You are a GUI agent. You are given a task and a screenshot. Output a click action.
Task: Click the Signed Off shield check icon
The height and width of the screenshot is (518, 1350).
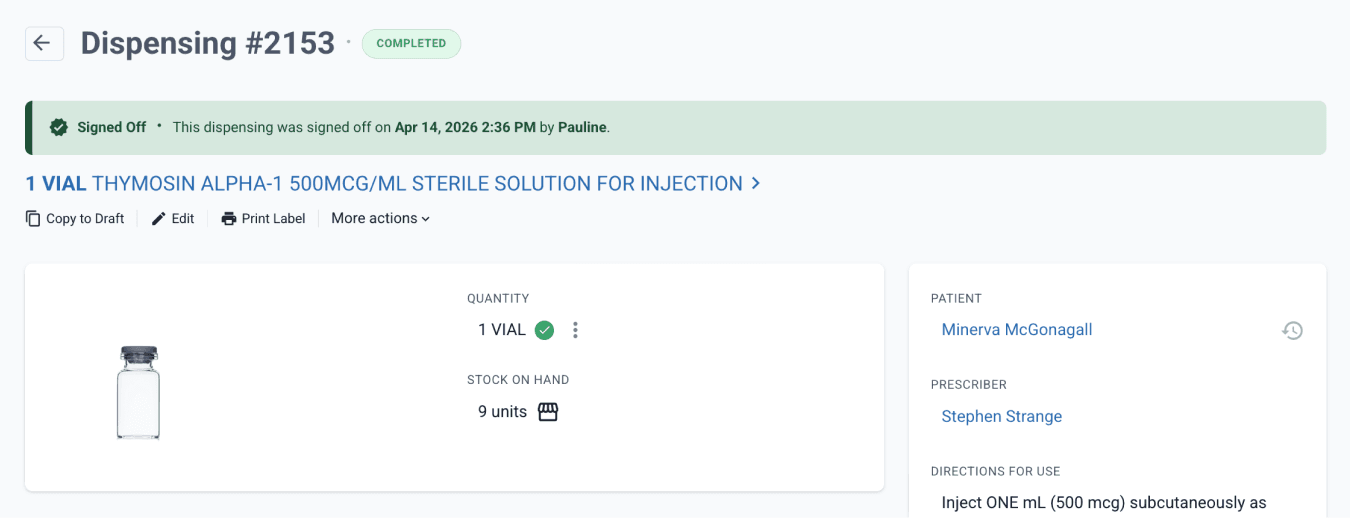coord(59,127)
